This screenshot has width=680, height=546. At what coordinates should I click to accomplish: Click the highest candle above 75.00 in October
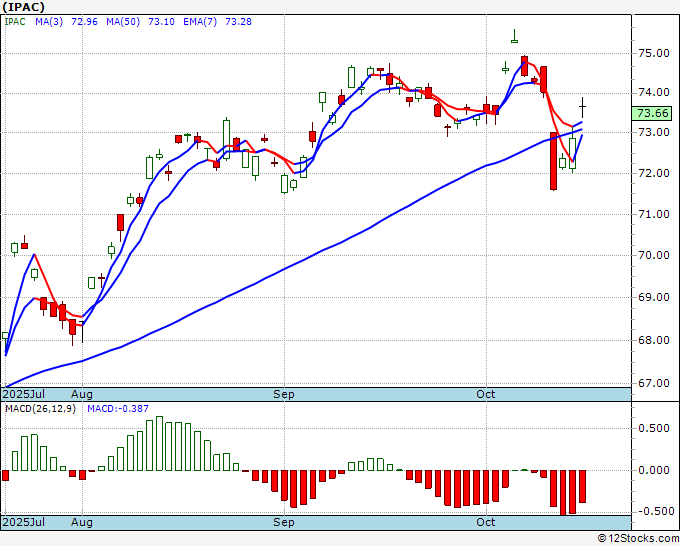(514, 36)
